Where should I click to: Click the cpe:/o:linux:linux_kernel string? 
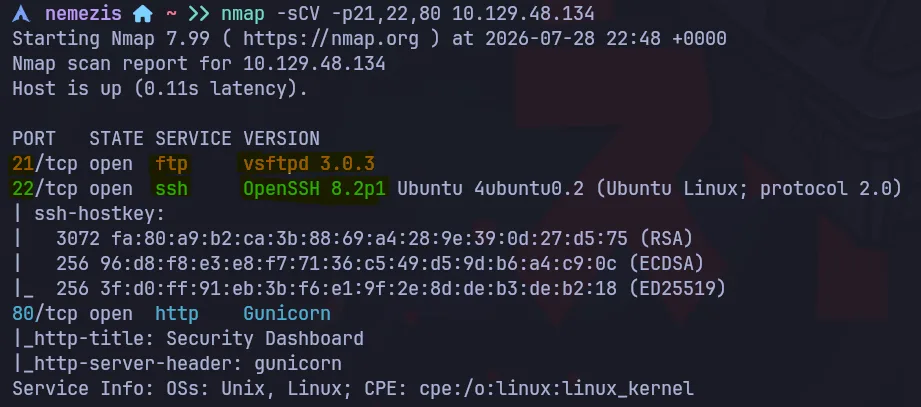(556, 389)
